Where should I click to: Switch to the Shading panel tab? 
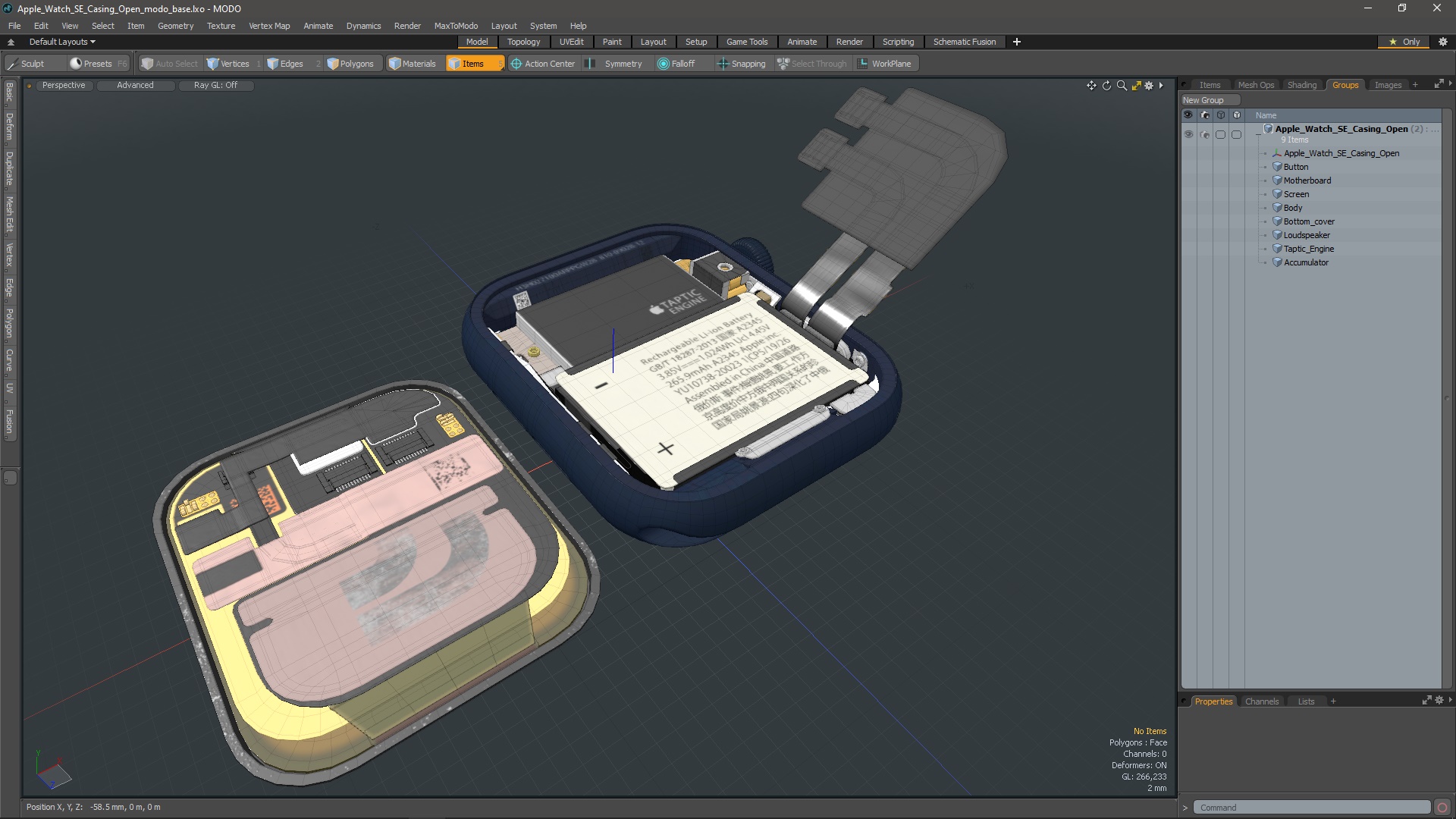1301,85
